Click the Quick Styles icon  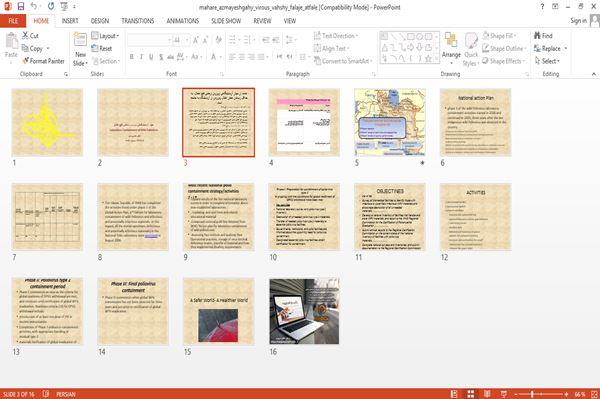click(x=471, y=41)
